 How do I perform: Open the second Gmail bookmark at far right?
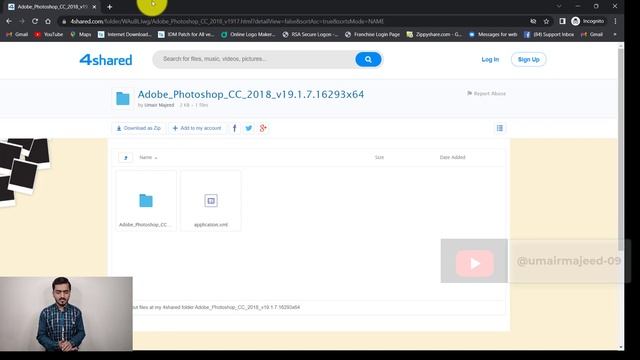592,35
